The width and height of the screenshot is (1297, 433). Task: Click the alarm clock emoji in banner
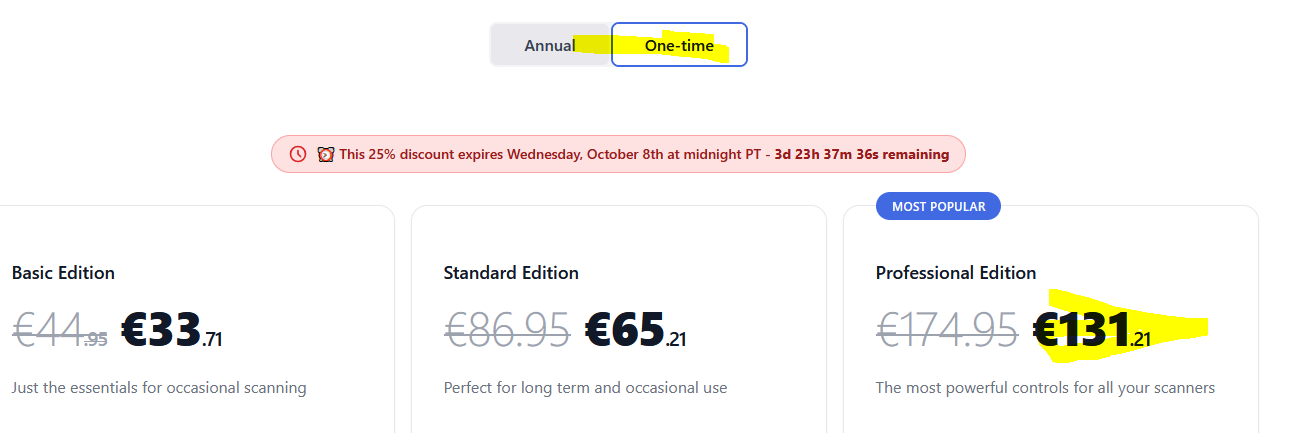click(x=325, y=154)
